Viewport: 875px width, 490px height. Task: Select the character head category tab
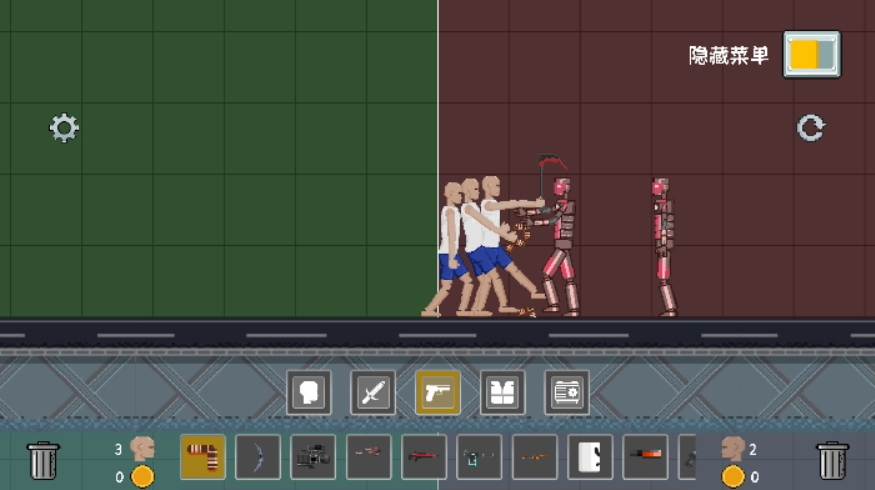(x=309, y=393)
